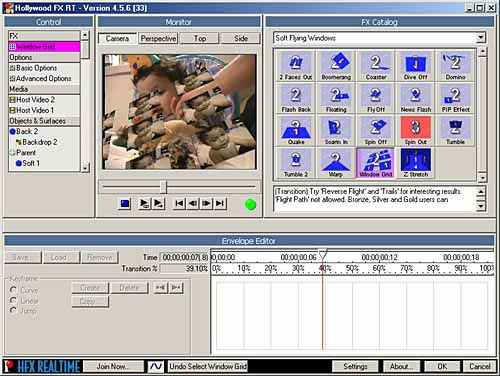Confirm with the OK button

coord(442,366)
